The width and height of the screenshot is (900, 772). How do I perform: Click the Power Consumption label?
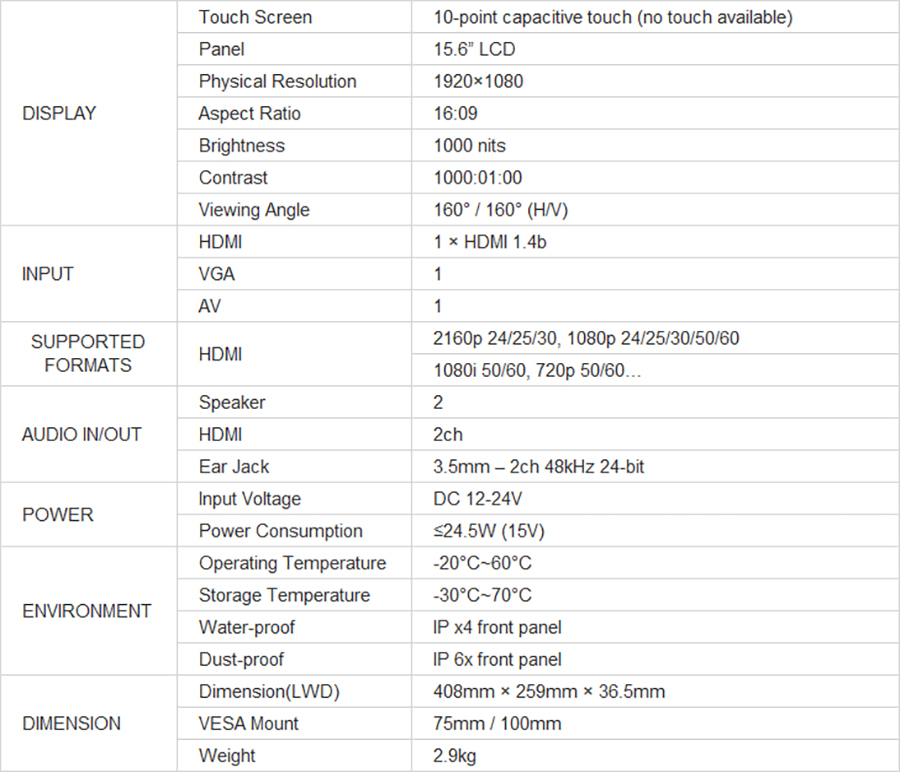pyautogui.click(x=280, y=531)
